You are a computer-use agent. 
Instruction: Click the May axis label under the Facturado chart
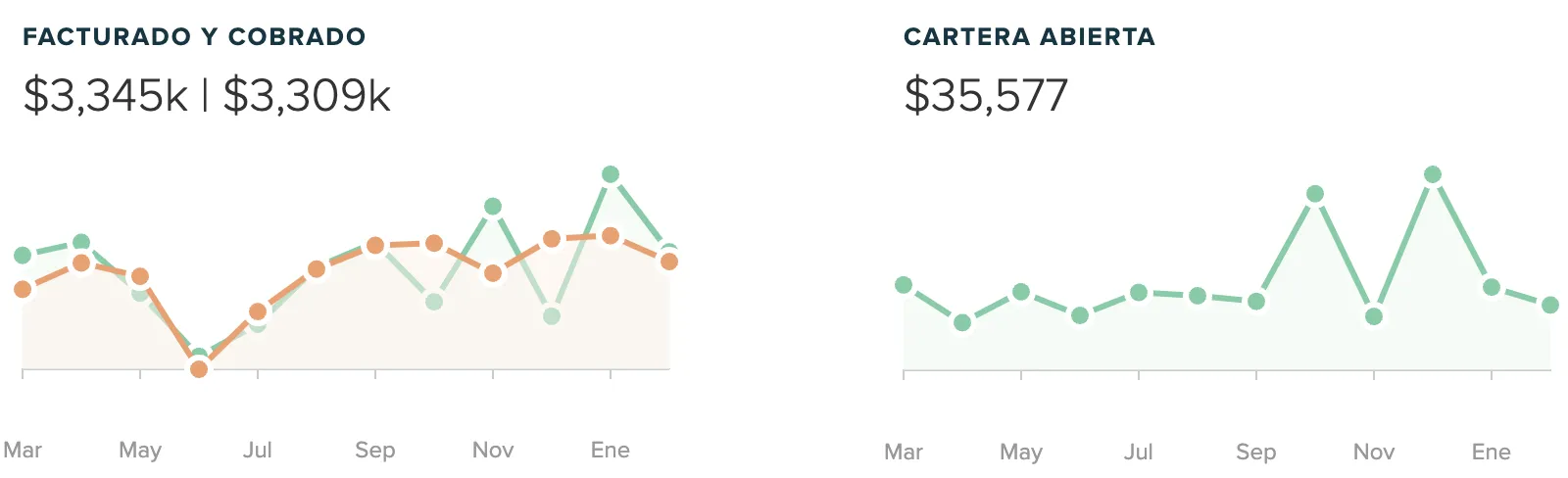click(x=140, y=450)
